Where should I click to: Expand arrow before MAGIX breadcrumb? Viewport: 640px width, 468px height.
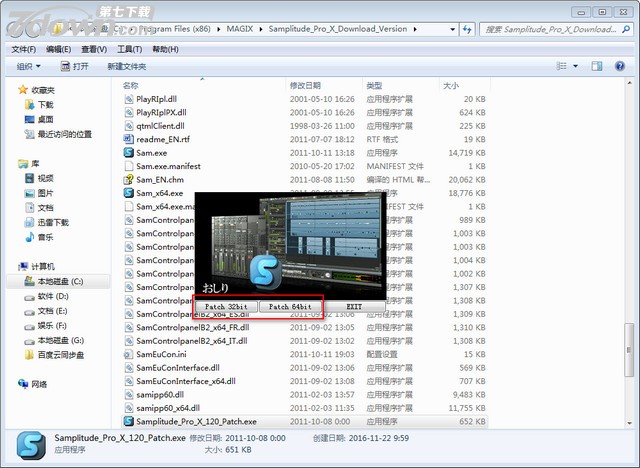pos(219,29)
